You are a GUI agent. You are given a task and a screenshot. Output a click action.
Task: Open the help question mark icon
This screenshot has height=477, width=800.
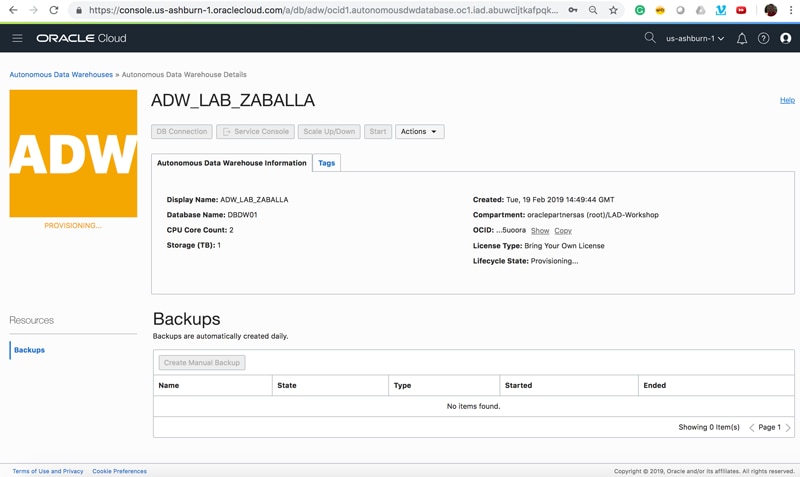(763, 38)
